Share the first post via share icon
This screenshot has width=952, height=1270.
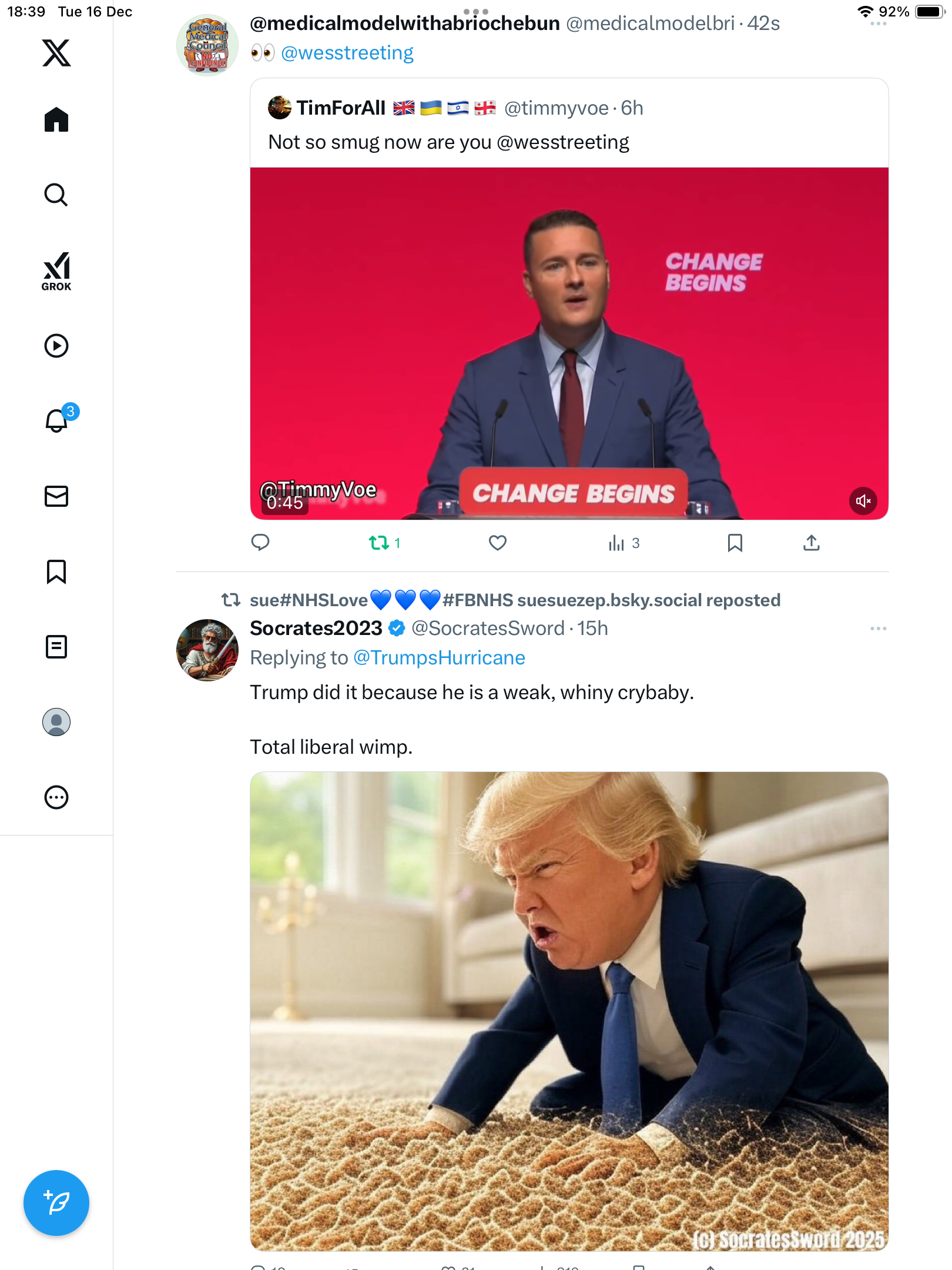(x=812, y=543)
